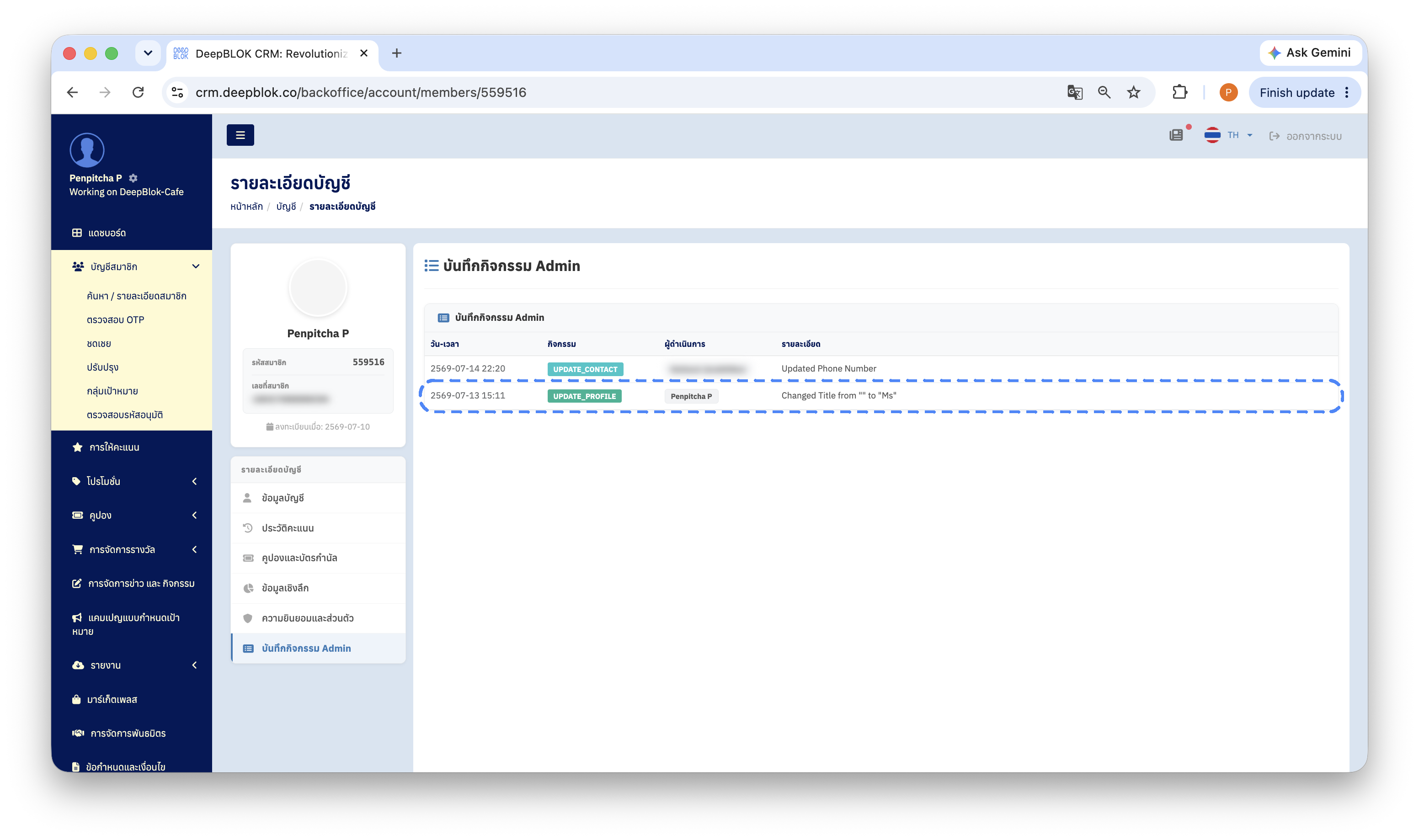Click the document icon for ข้อกำหนดและเงื่อนไข
This screenshot has width=1419, height=840.
click(76, 767)
